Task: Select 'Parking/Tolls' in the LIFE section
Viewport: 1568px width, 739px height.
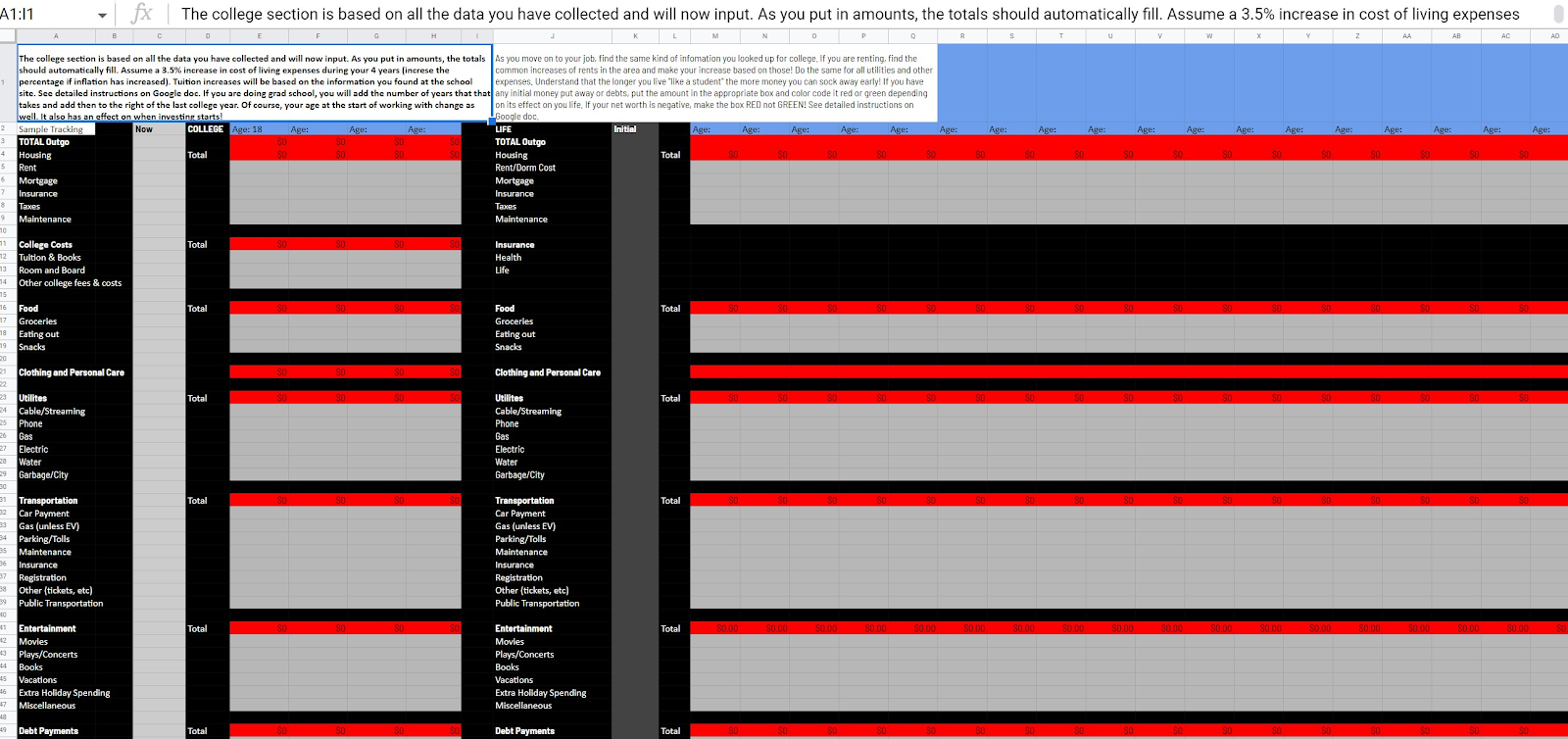Action: [x=520, y=539]
